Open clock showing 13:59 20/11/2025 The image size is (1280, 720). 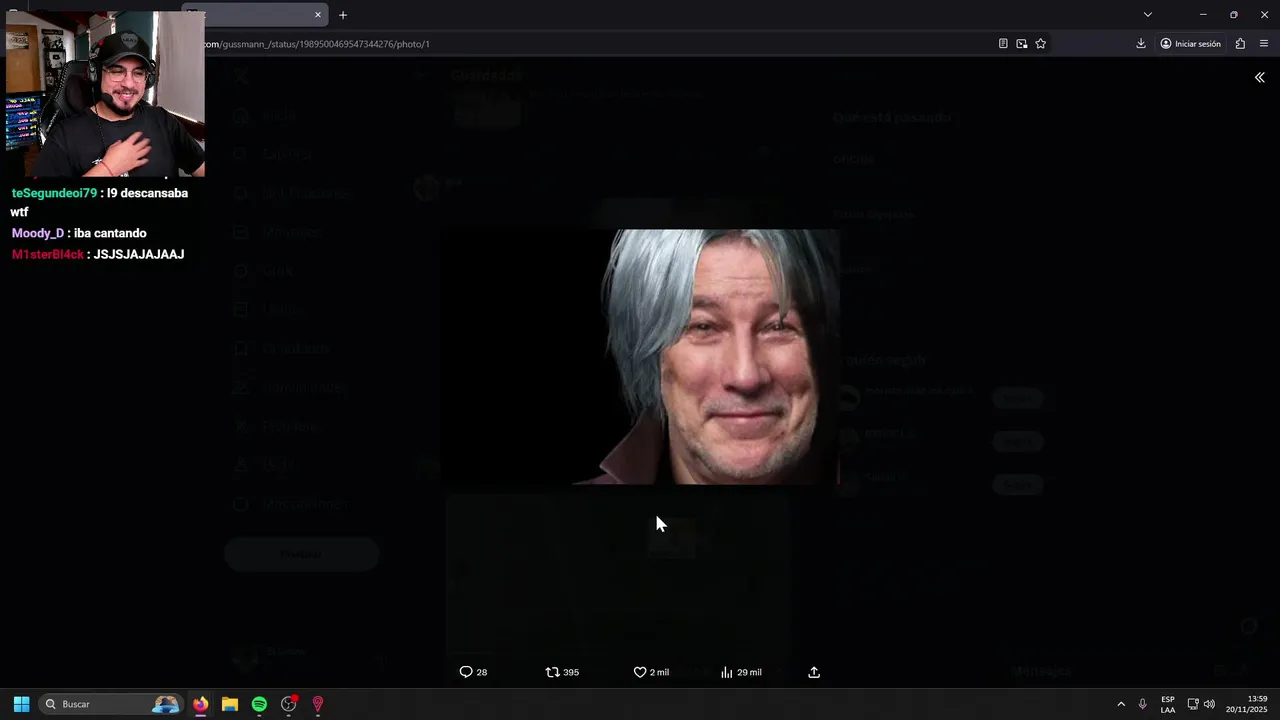point(1247,704)
